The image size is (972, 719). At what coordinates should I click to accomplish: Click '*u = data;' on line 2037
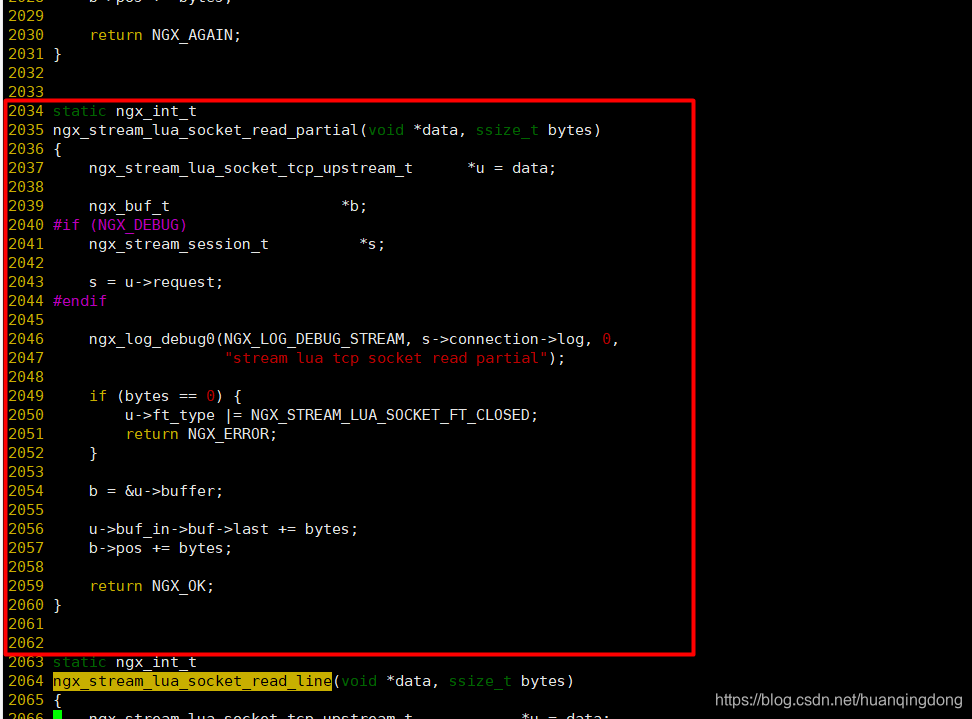tap(511, 168)
